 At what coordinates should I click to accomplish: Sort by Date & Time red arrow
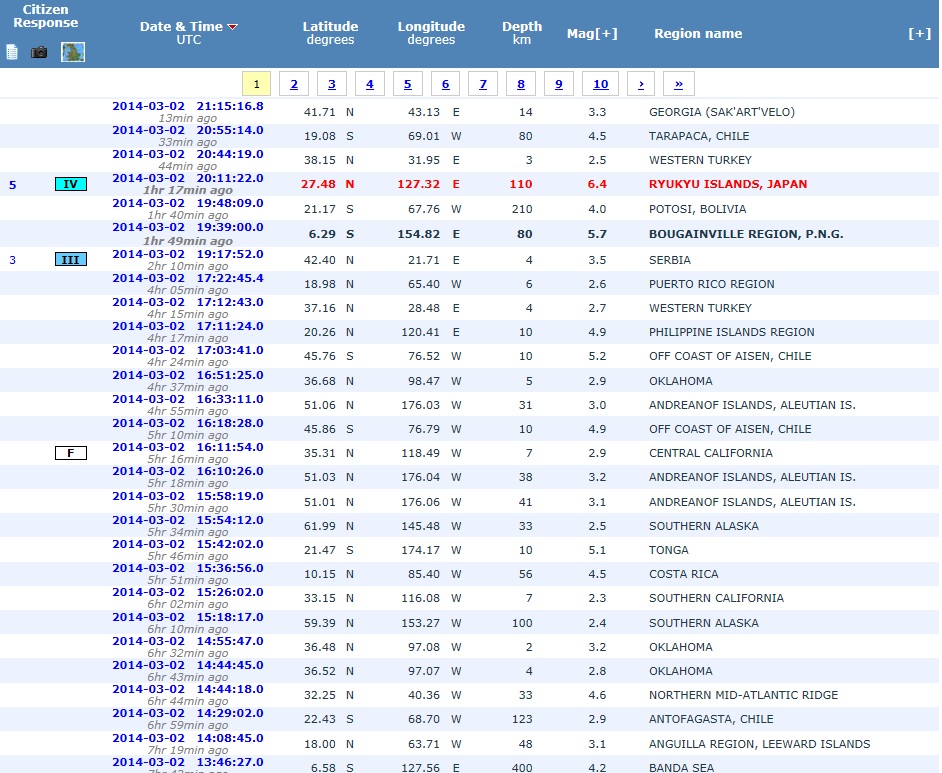pos(232,26)
